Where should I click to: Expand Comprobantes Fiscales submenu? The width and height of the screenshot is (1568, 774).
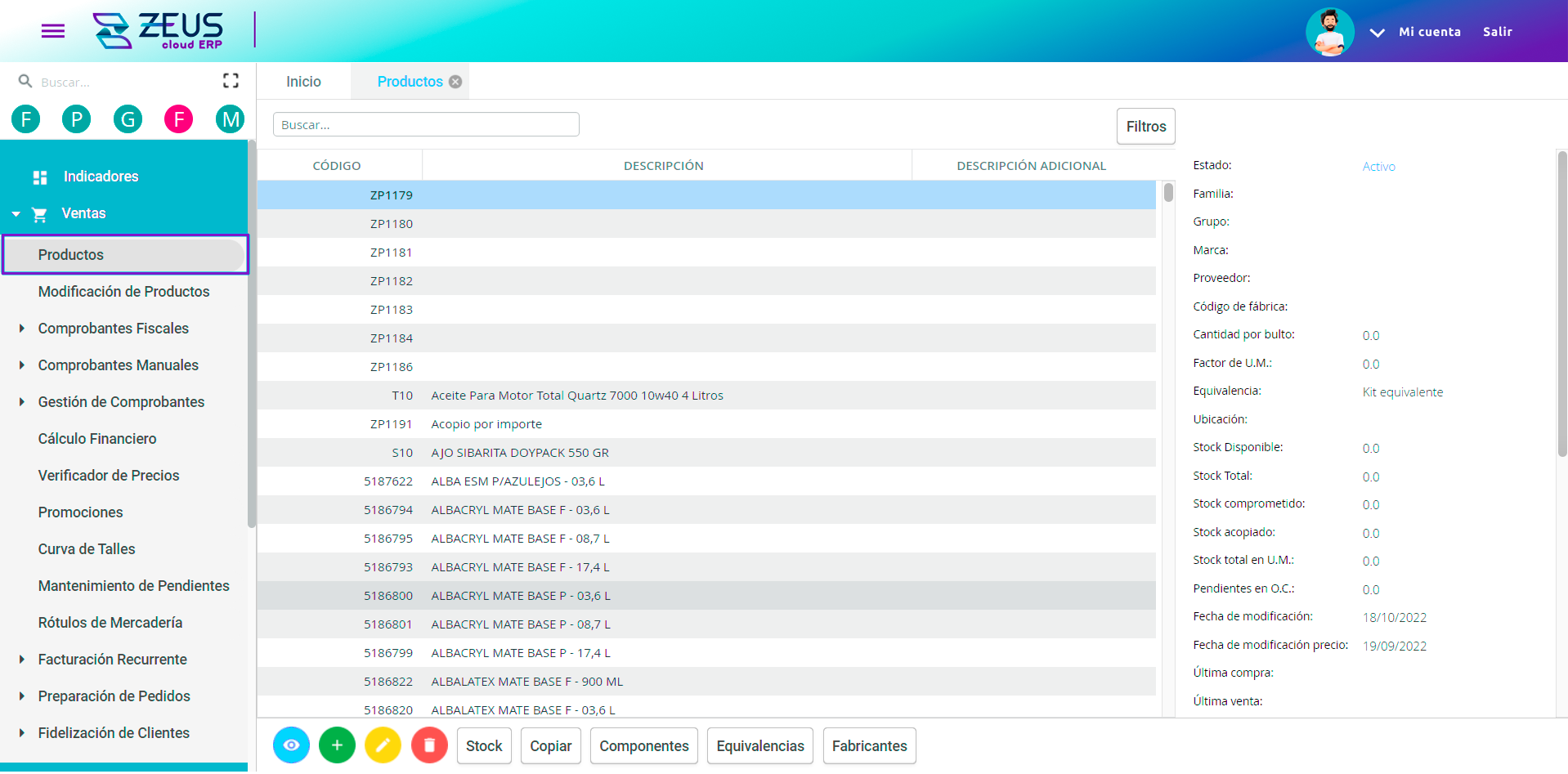pyautogui.click(x=22, y=329)
